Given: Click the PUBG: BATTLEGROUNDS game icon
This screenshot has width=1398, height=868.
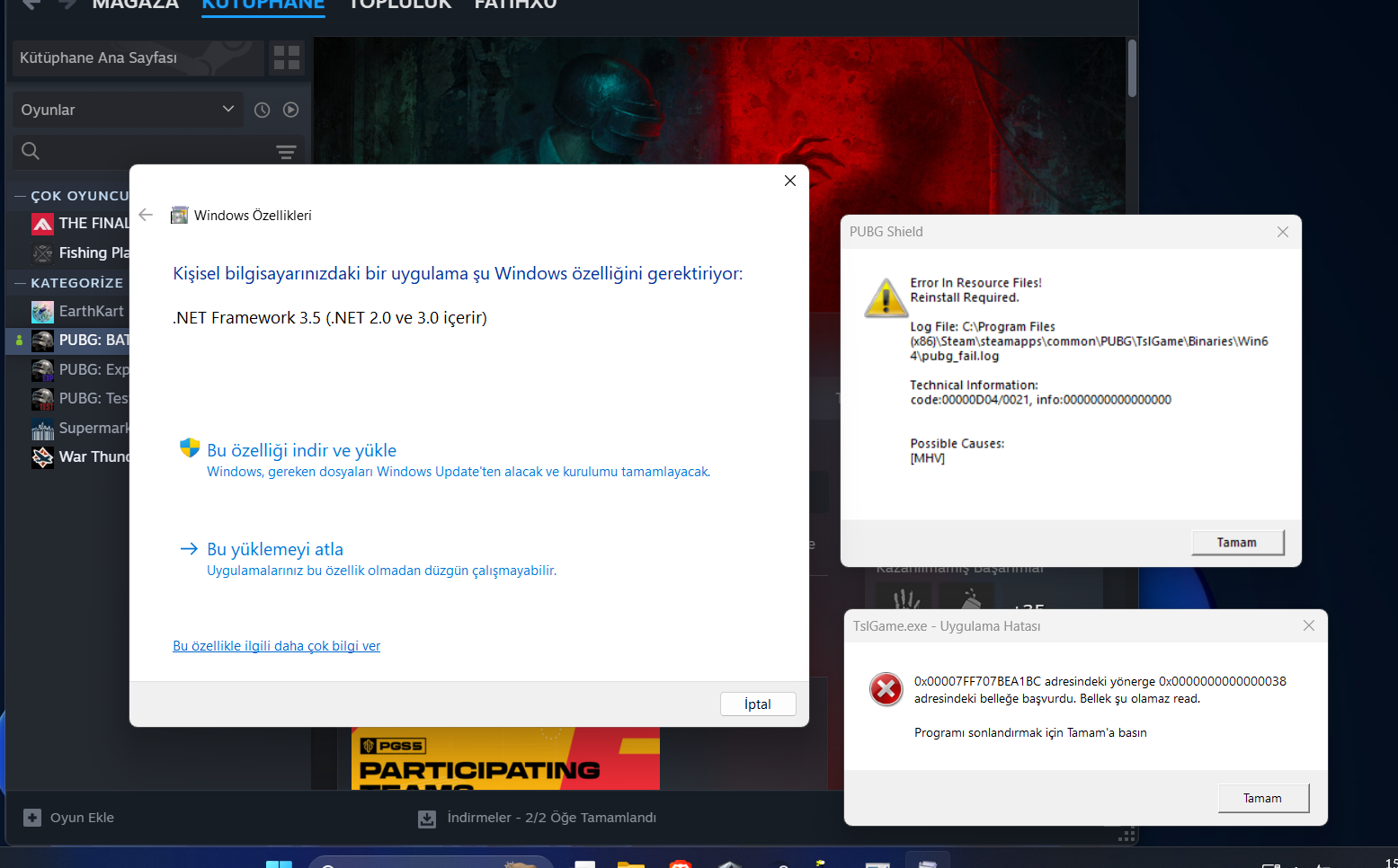Looking at the screenshot, I should pos(42,341).
